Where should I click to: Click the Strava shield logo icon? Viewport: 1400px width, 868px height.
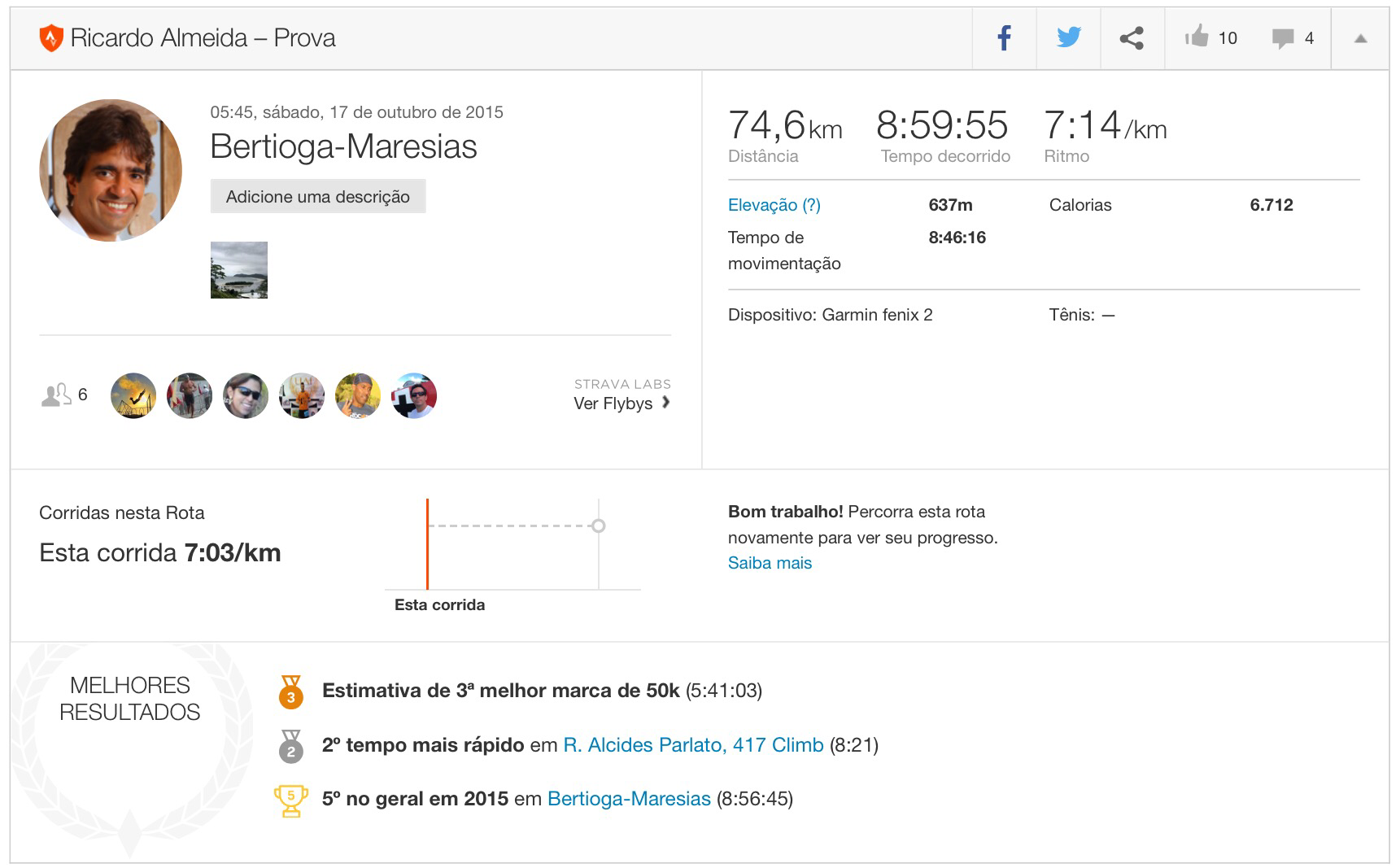(50, 38)
